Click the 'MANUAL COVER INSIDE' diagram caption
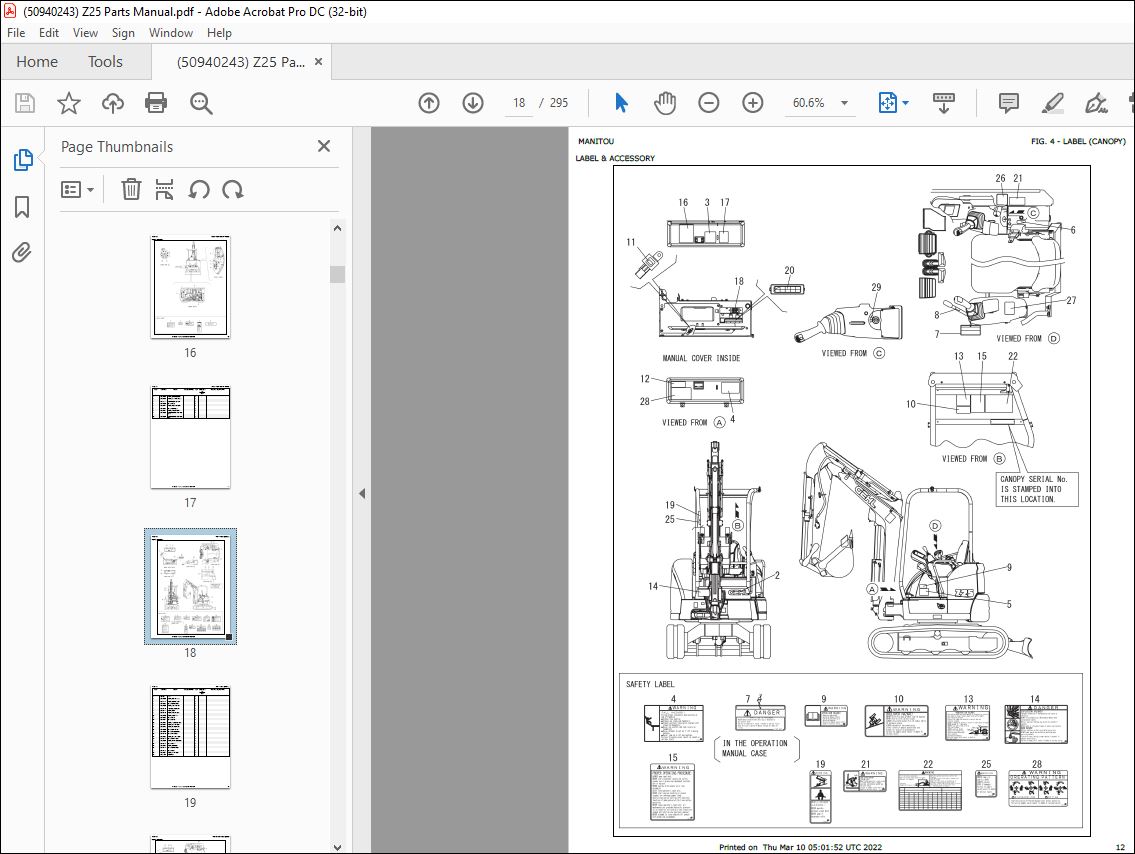The image size is (1135, 854). 701,358
